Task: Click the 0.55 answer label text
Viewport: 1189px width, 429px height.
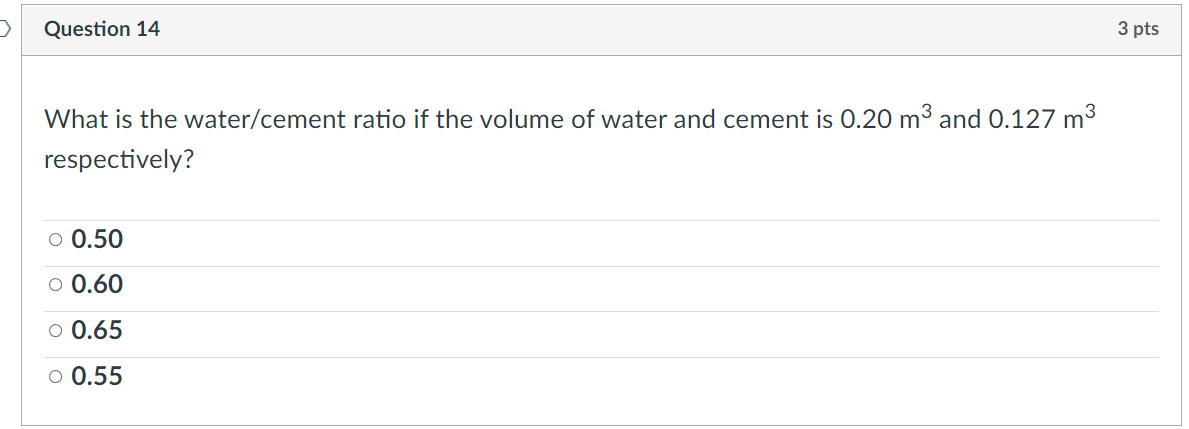Action: click(97, 376)
